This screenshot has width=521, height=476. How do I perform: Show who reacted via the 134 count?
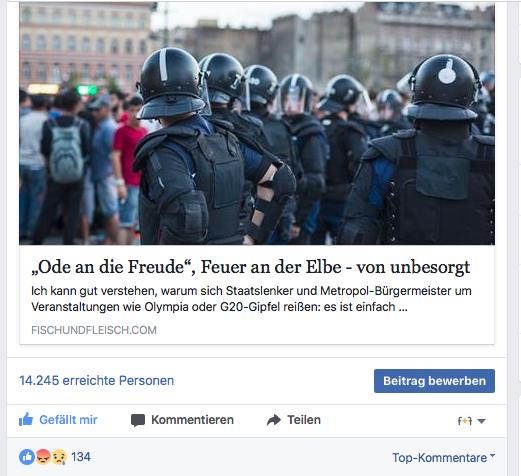click(x=81, y=457)
